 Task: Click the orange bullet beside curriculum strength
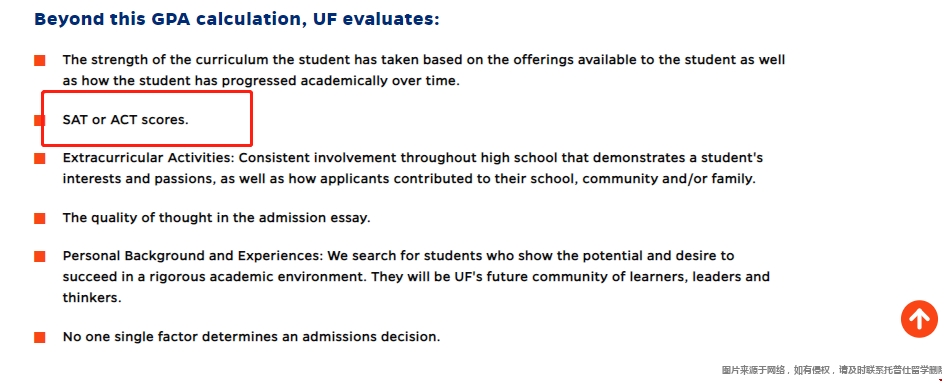tap(40, 61)
